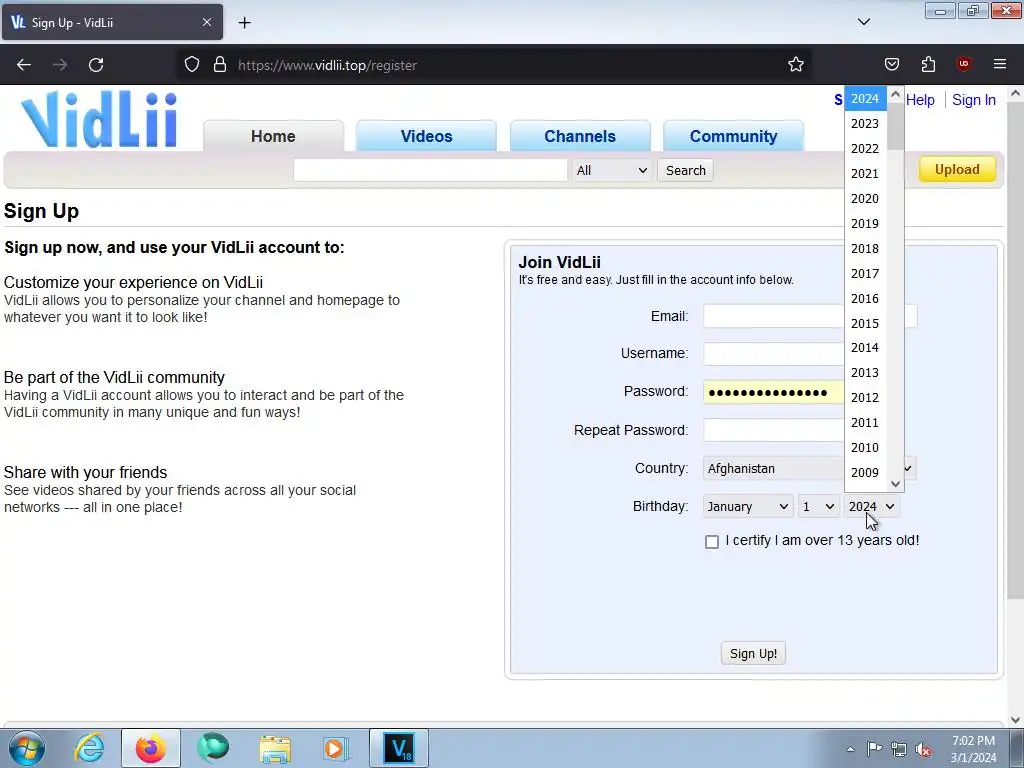Screen dimensions: 1024x768
Task: Select 2010 from year list
Action: pos(865,447)
